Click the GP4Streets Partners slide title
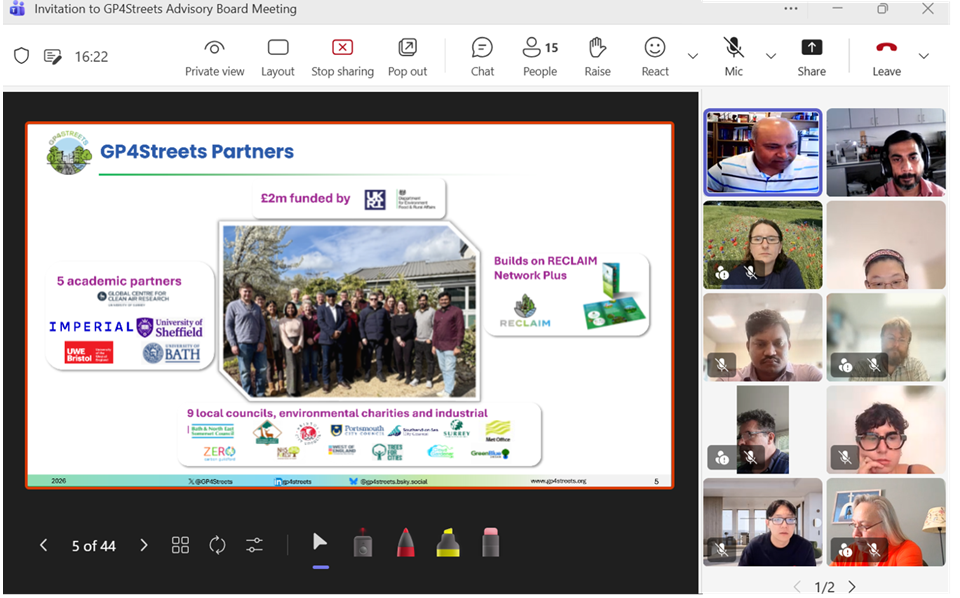The height and width of the screenshot is (598, 960). click(197, 151)
